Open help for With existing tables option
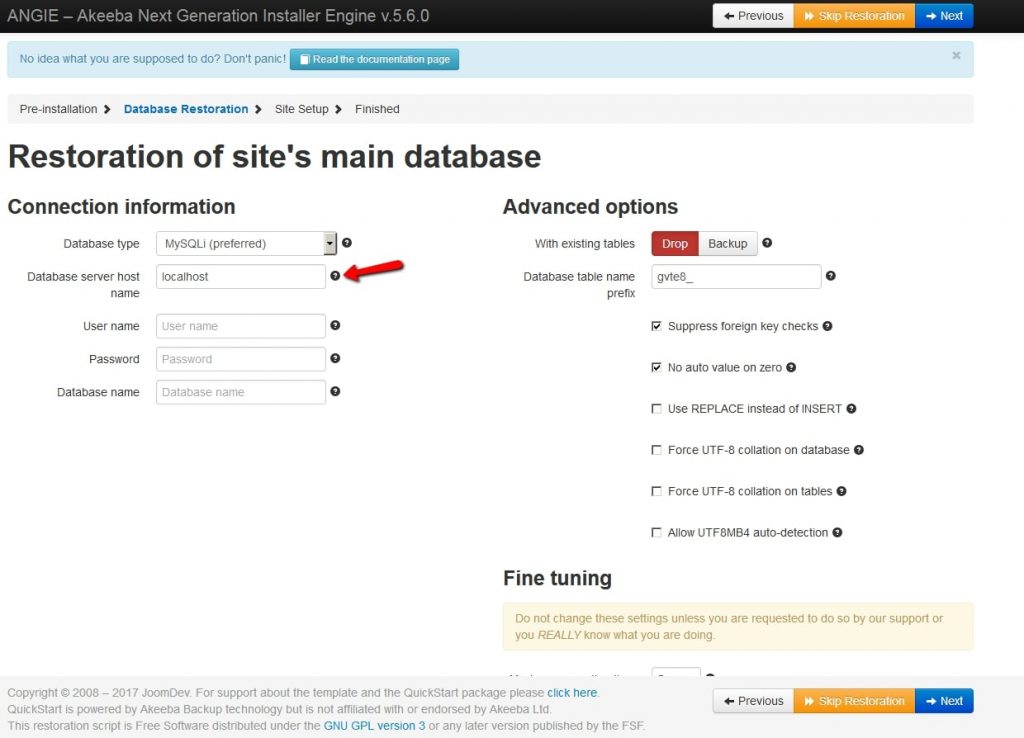The width and height of the screenshot is (1024, 738). 766,243
